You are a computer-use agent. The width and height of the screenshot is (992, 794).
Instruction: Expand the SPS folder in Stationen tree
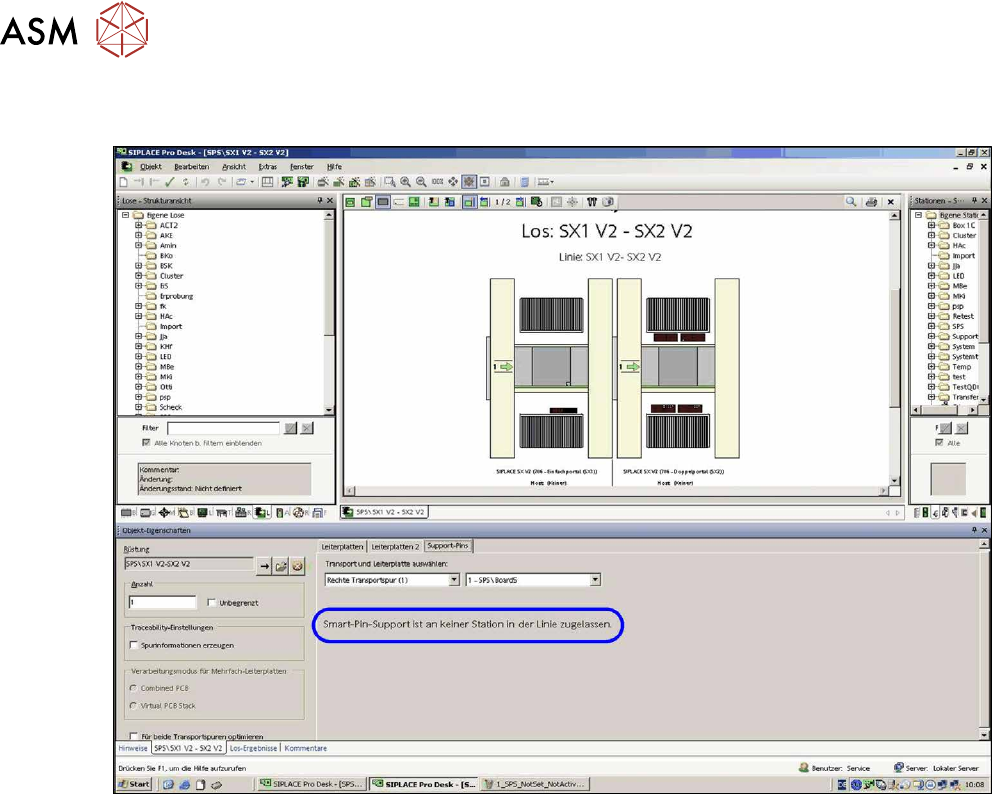pos(931,326)
